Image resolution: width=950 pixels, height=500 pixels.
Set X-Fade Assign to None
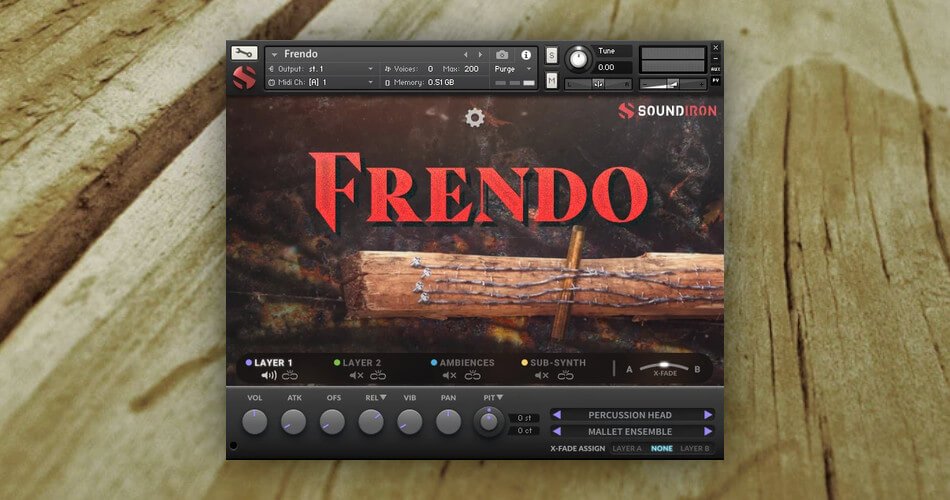click(662, 448)
